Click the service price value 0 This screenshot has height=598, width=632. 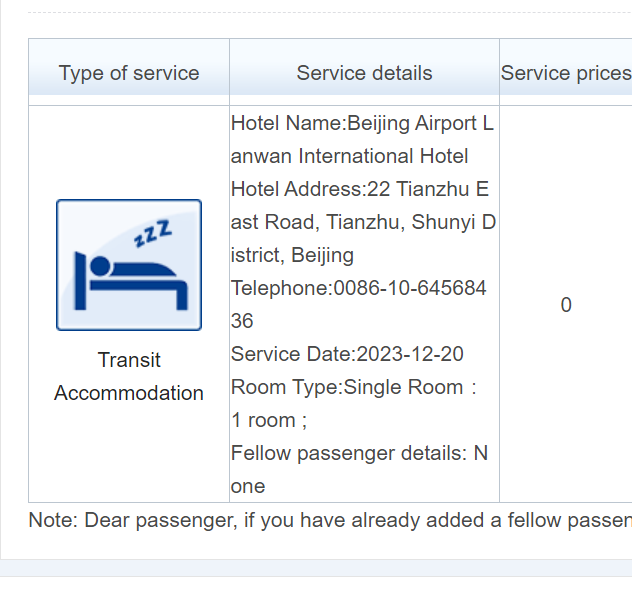[x=566, y=305]
